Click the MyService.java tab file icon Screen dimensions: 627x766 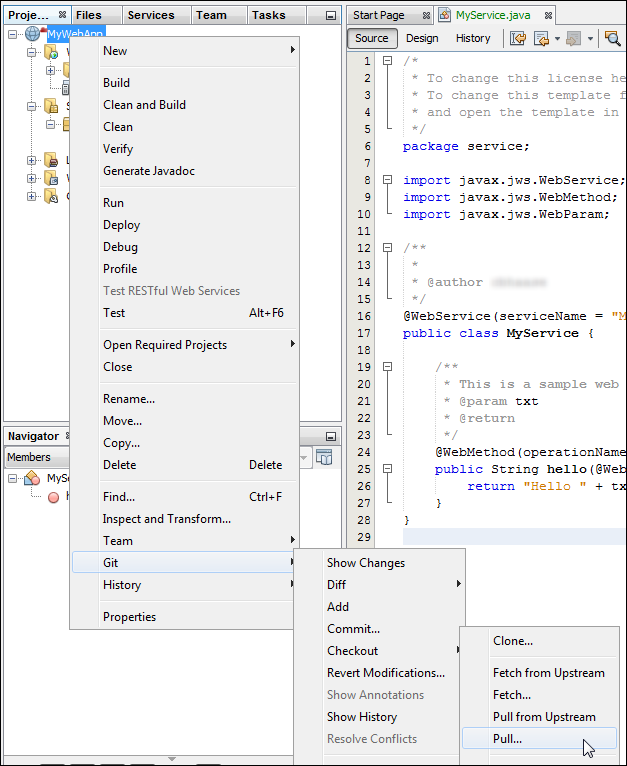click(x=444, y=15)
